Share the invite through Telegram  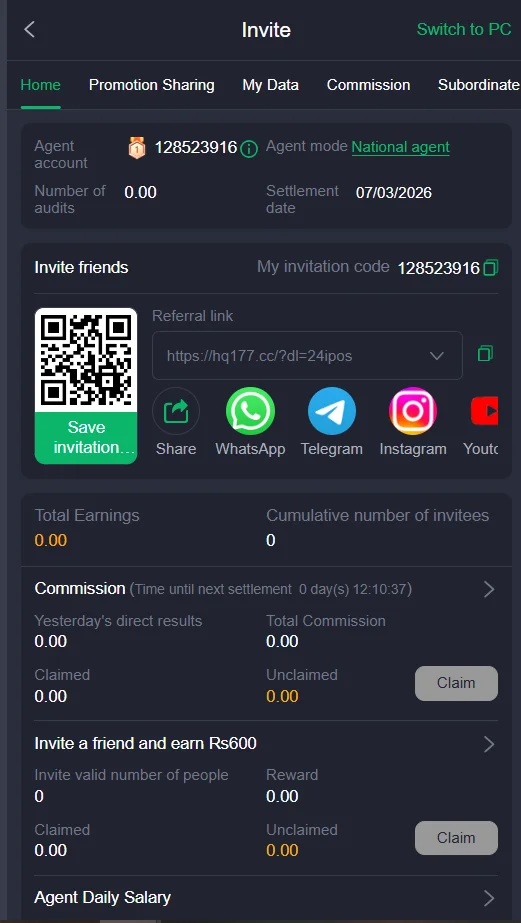331,411
